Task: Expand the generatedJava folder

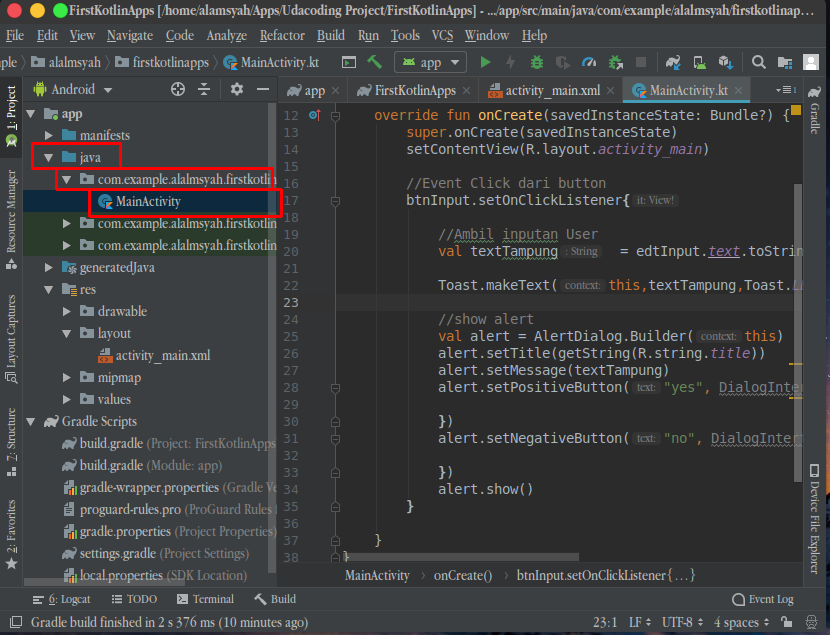Action: pyautogui.click(x=49, y=267)
